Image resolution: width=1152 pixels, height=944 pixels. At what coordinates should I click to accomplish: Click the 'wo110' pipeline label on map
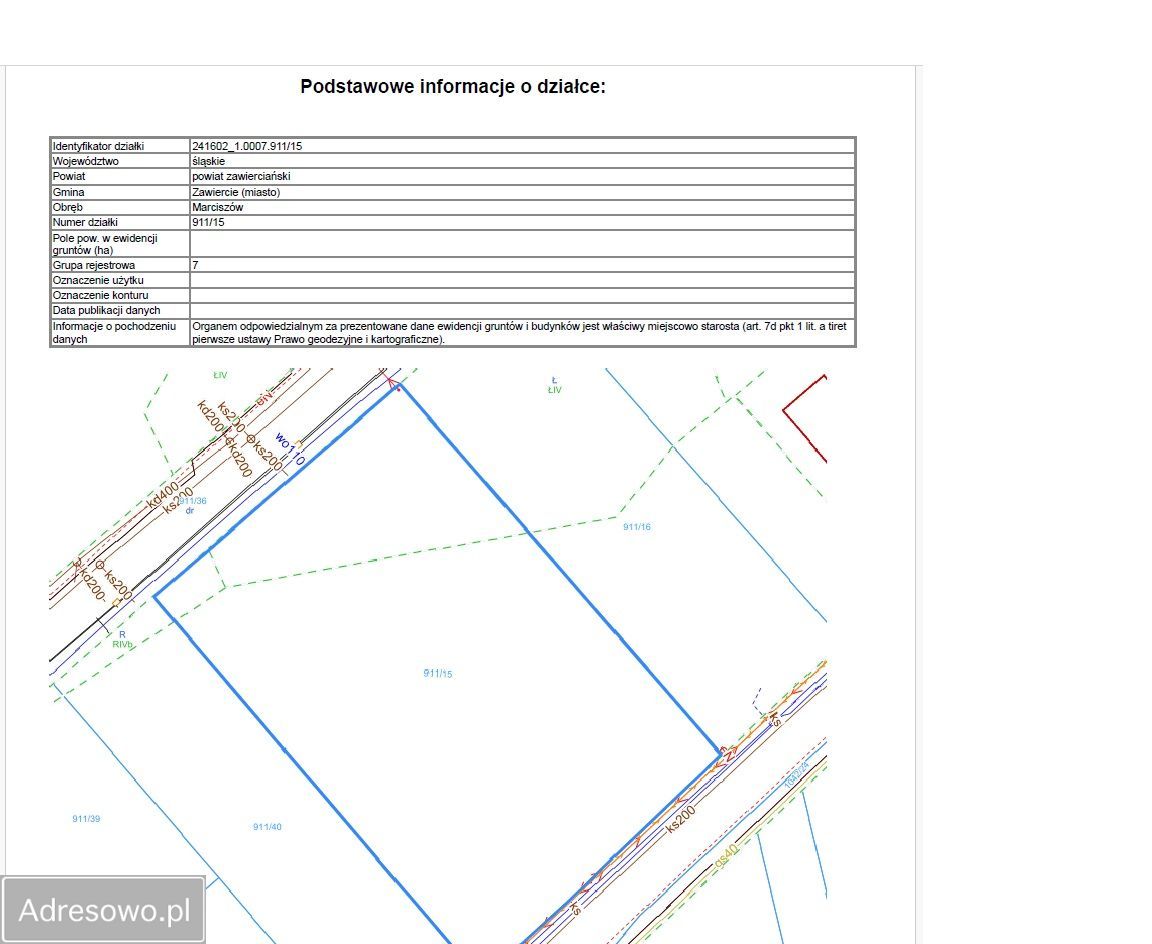click(290, 448)
